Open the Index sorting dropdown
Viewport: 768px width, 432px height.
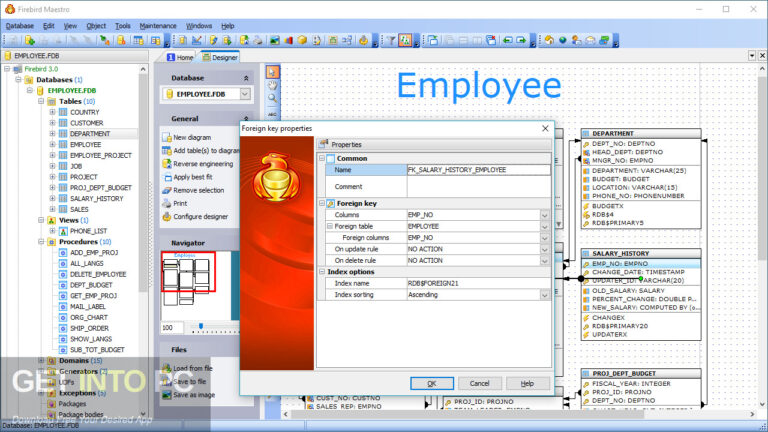point(545,295)
